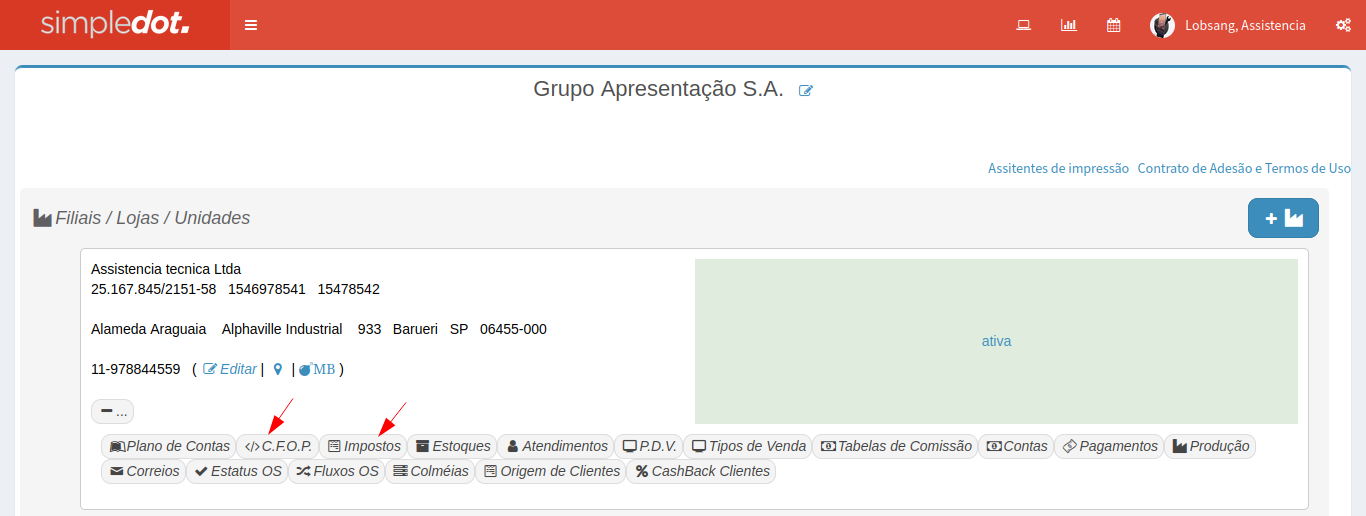Open Assitentes de impressão link
This screenshot has width=1366, height=516.
(1058, 168)
